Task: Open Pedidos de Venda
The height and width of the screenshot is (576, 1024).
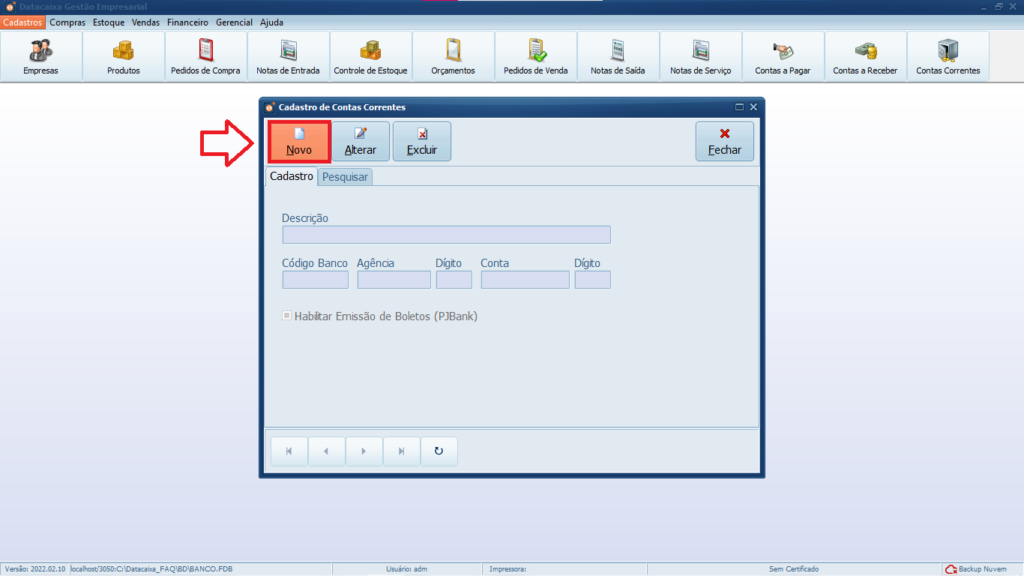Action: click(536, 57)
